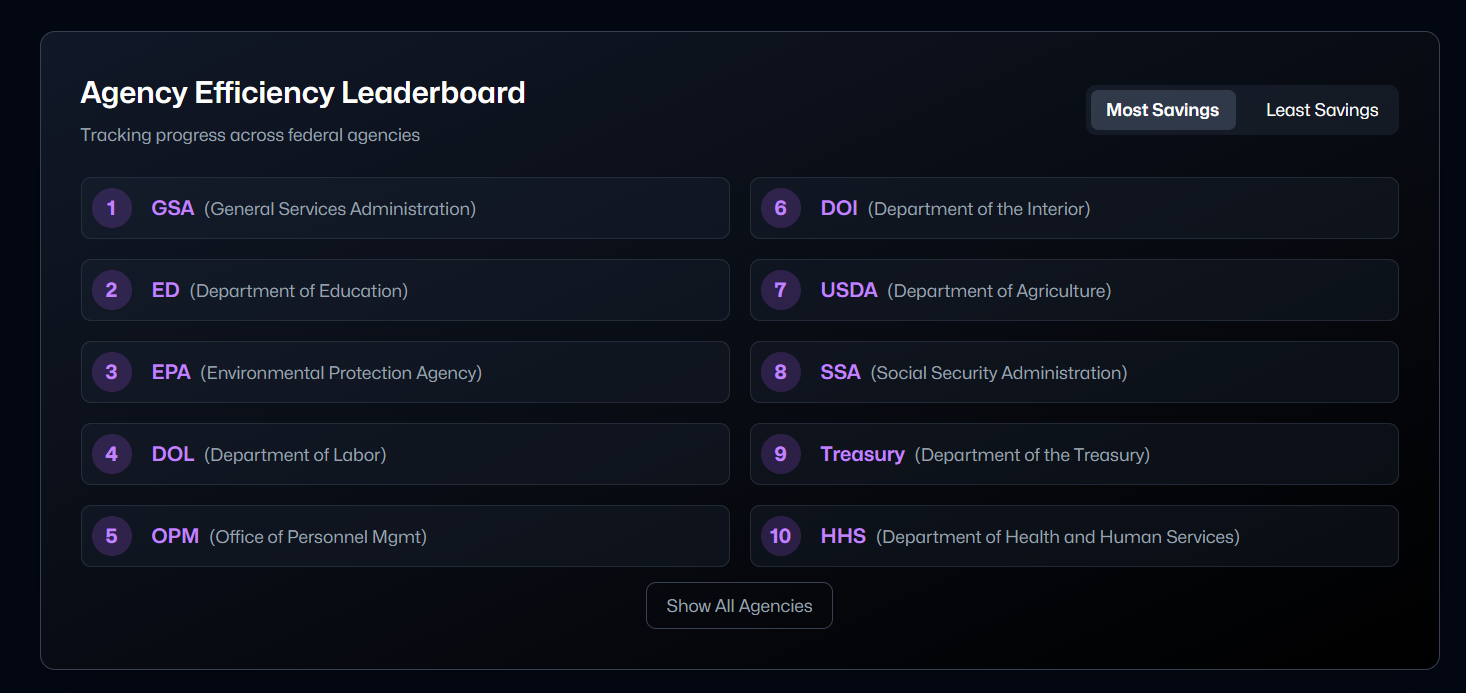Select the Department of Labor row
This screenshot has height=693, width=1466.
pyautogui.click(x=405, y=454)
